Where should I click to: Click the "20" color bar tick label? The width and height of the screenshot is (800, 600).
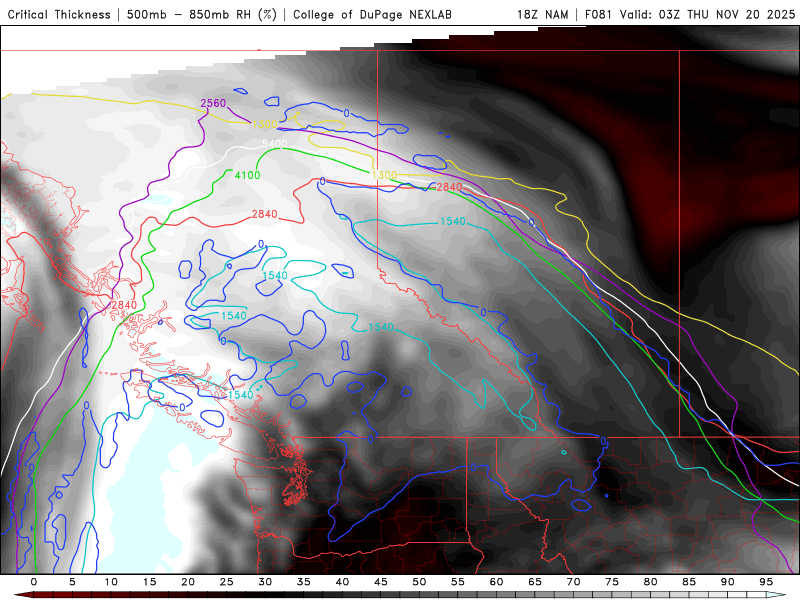(x=188, y=582)
